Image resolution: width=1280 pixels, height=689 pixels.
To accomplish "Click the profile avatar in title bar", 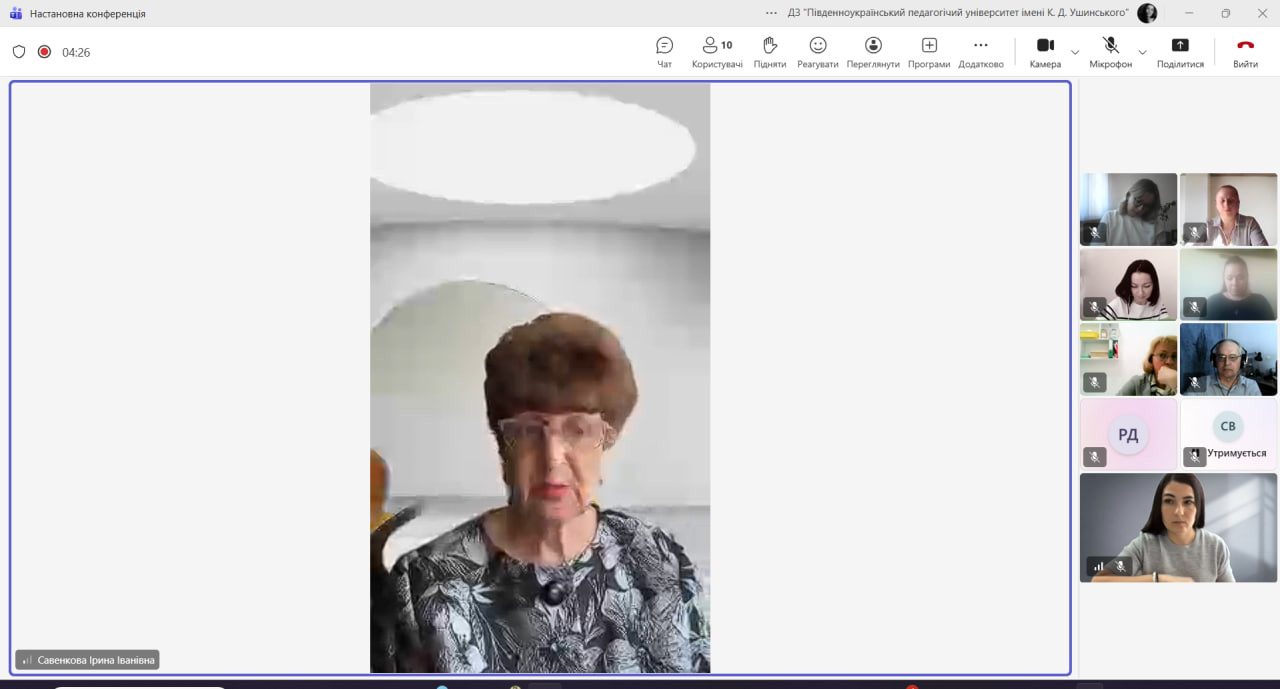I will [1147, 13].
